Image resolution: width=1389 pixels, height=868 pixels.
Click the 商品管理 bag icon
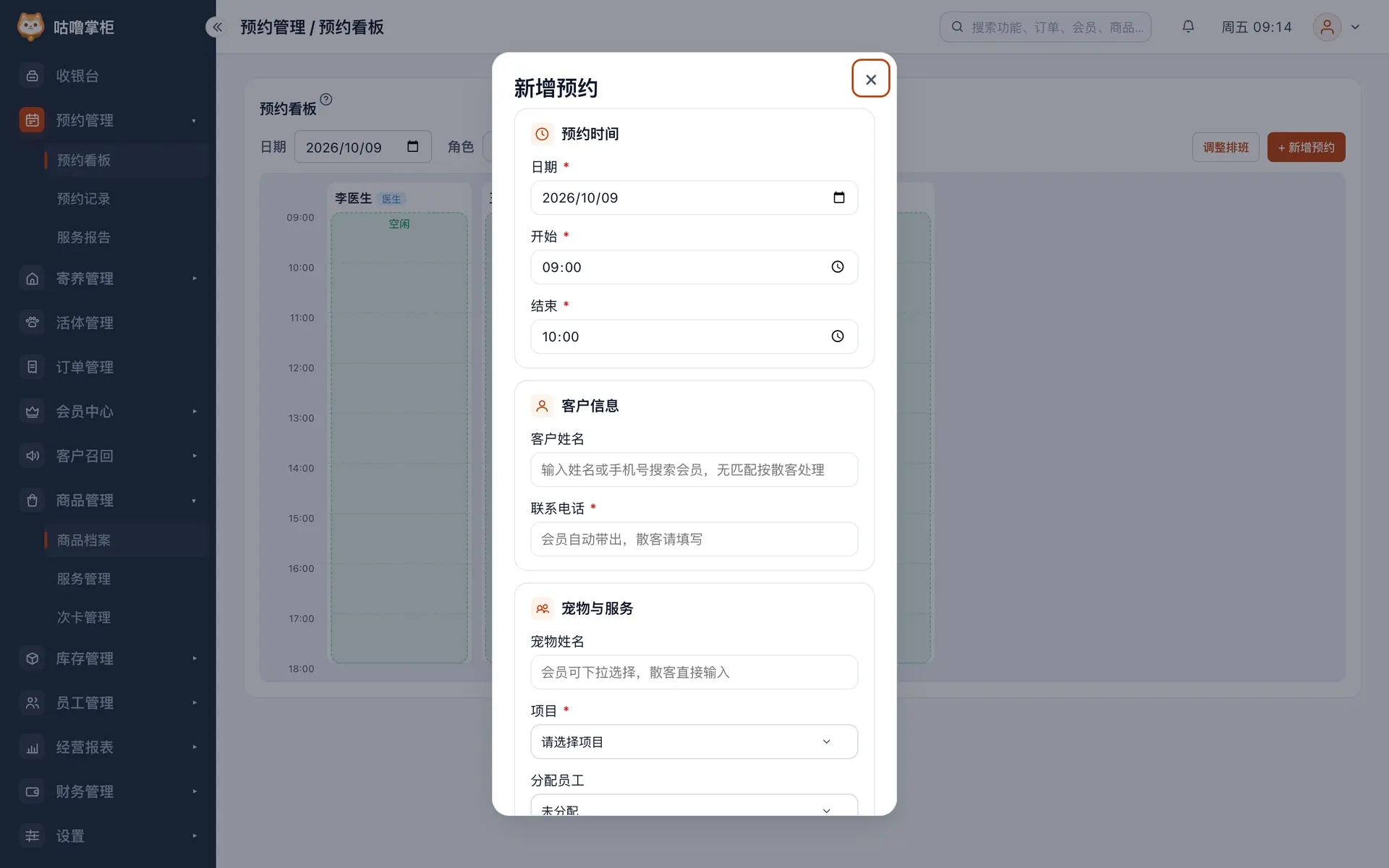[32, 500]
